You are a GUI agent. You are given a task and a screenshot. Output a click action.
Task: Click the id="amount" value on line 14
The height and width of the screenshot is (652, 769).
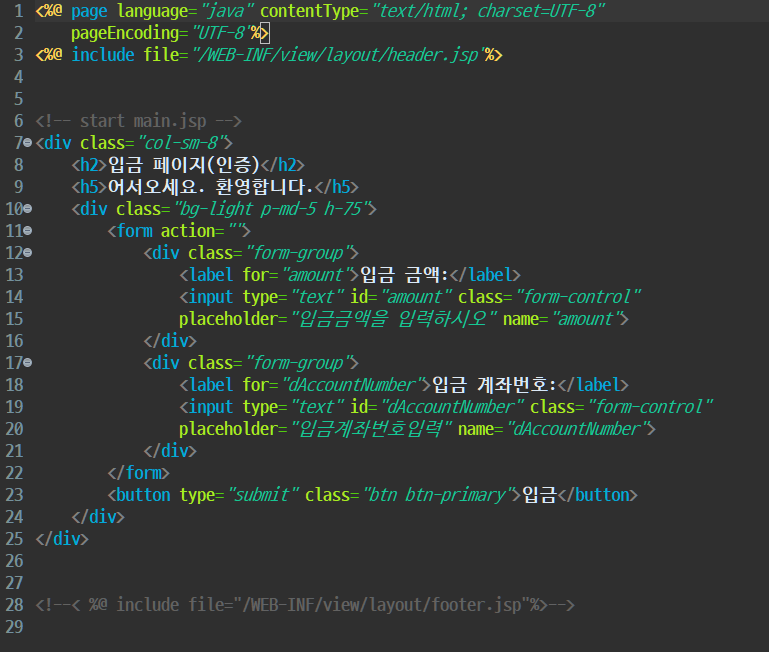coord(416,297)
